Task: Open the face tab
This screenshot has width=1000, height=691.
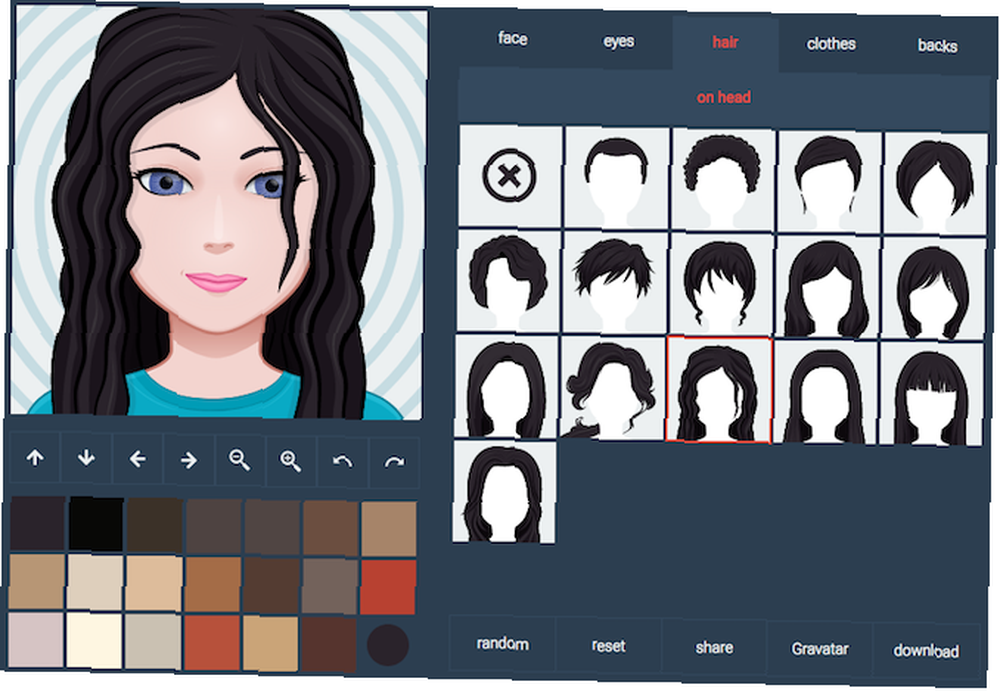Action: coord(513,38)
